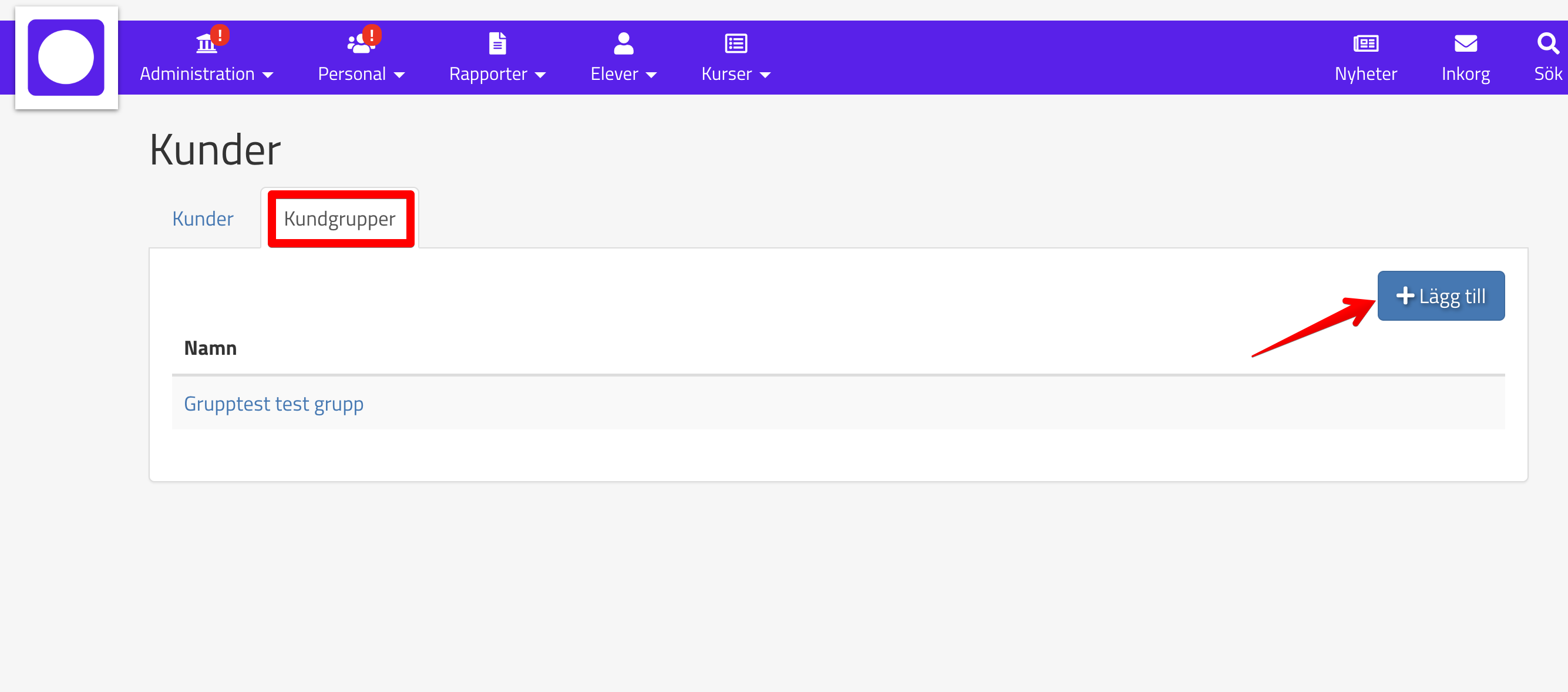The height and width of the screenshot is (692, 1568).
Task: Switch to the Kunder tab
Action: [203, 219]
